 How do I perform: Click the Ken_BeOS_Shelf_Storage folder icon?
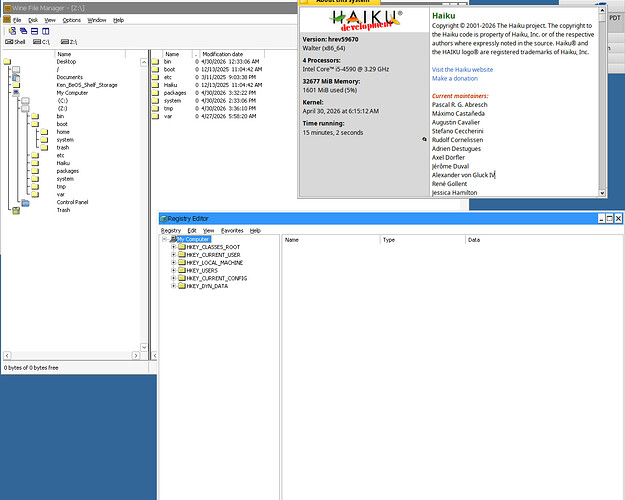point(16,85)
